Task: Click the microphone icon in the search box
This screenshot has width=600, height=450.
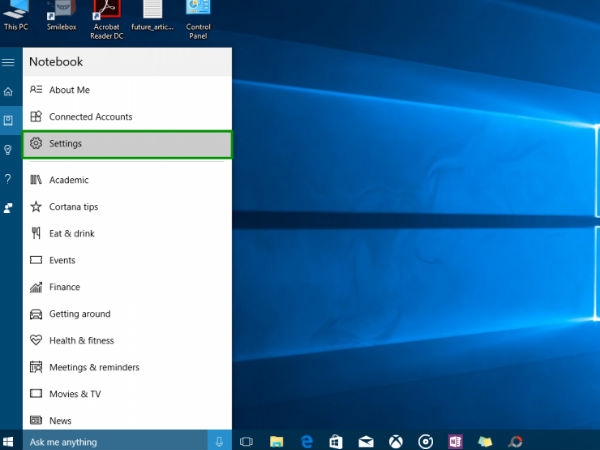Action: tap(220, 442)
